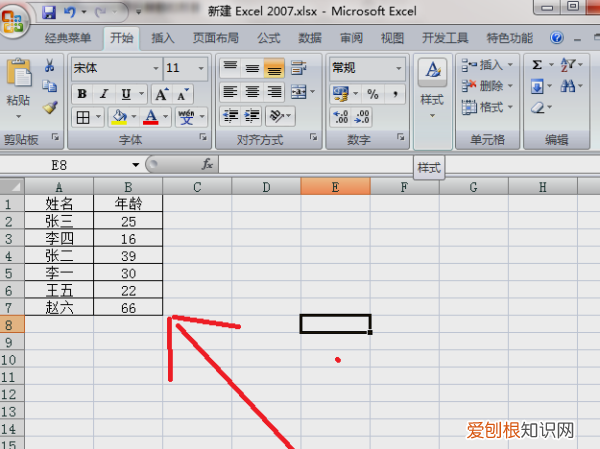Select cell B7 containing 66
The width and height of the screenshot is (600, 449).
(x=128, y=307)
